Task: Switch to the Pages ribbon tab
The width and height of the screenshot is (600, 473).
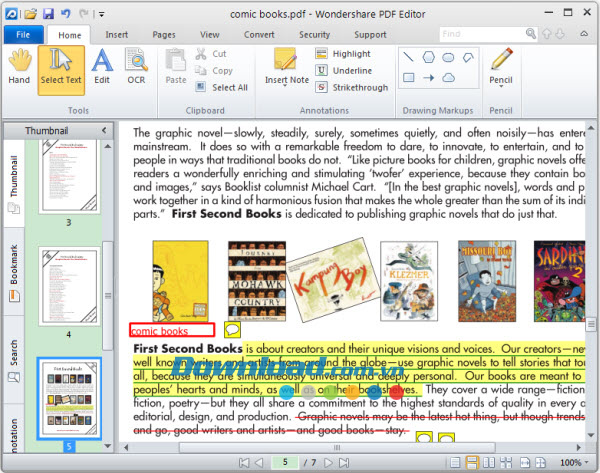Action: pos(164,35)
